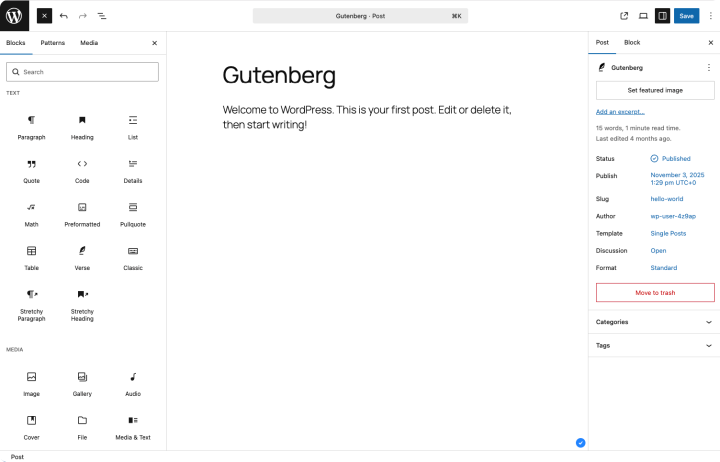Redo the last undone change
720x462 pixels.
tap(83, 16)
